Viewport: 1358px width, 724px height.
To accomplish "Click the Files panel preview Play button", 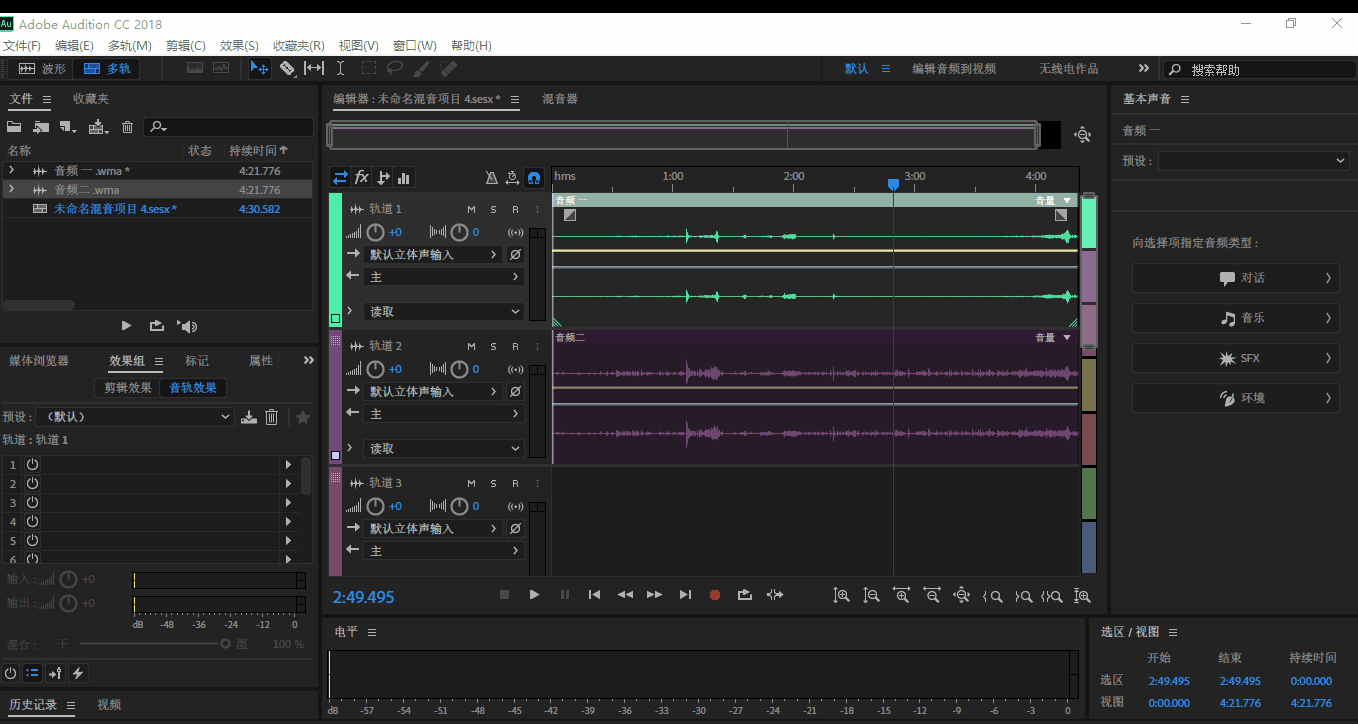I will click(126, 326).
